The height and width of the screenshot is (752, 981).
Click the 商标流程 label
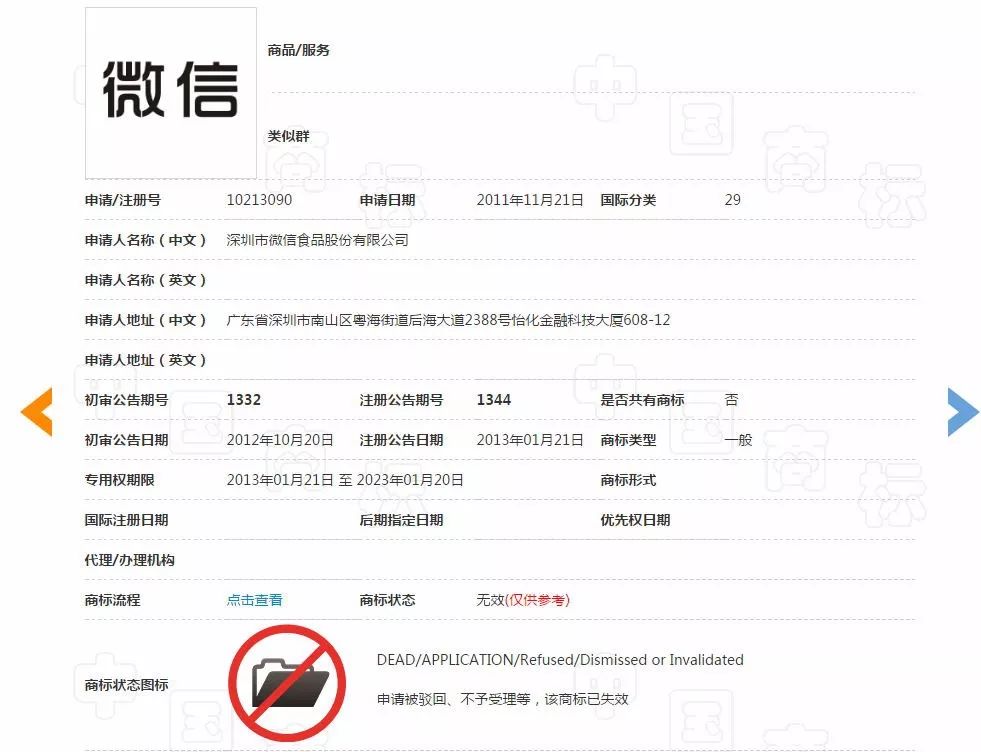(113, 600)
